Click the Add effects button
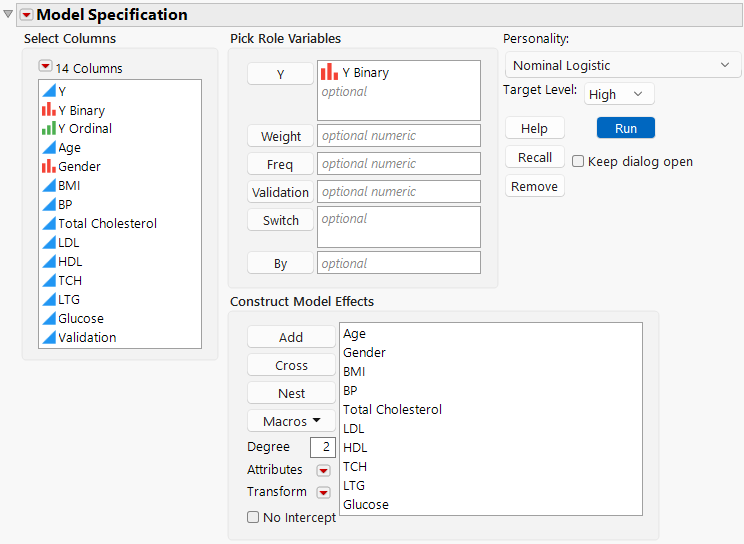Viewport: 744px width, 544px height. (291, 337)
